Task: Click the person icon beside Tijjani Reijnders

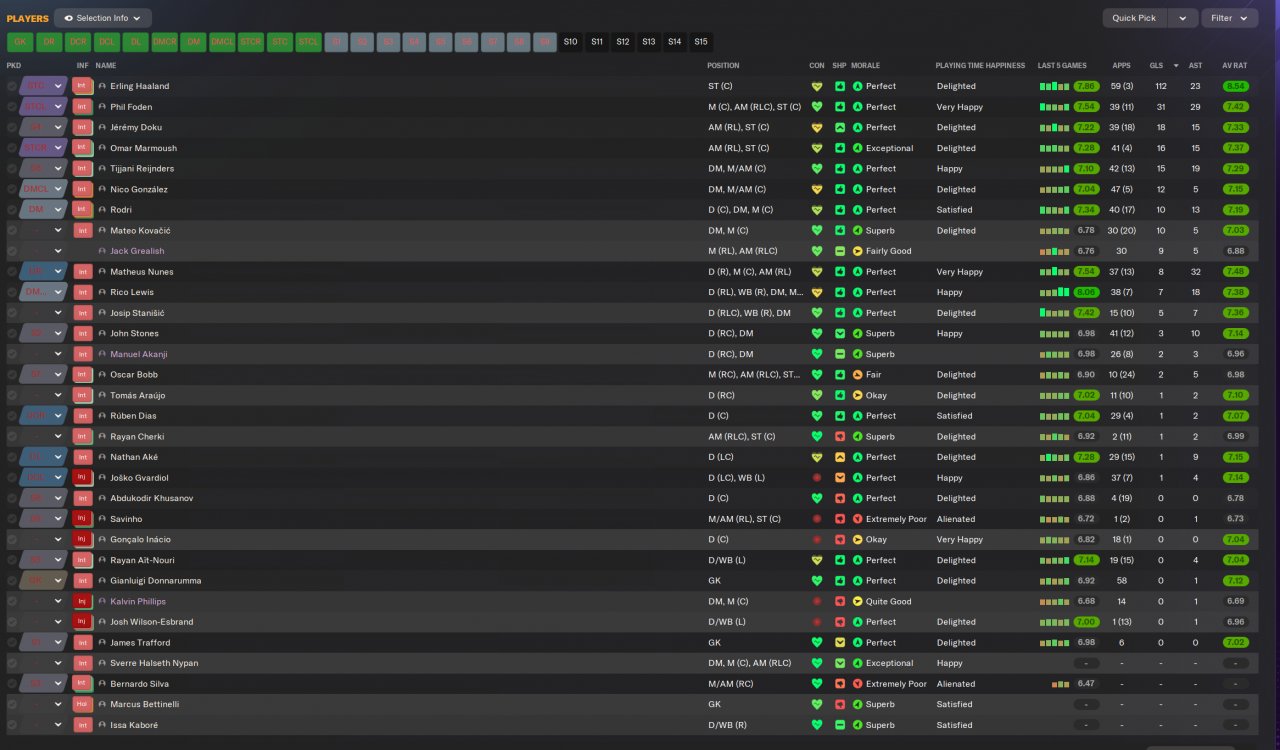Action: click(102, 169)
